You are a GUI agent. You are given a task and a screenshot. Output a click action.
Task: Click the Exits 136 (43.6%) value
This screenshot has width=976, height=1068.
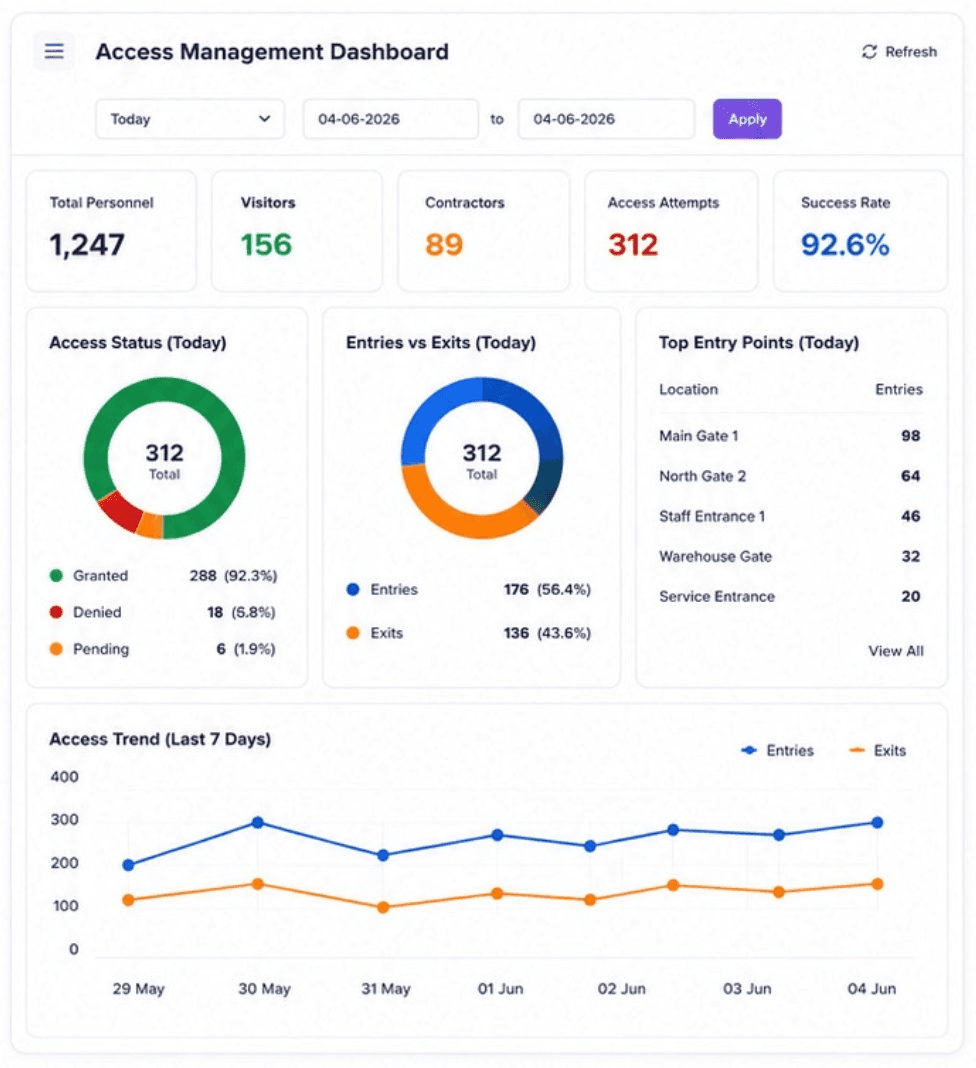click(547, 633)
